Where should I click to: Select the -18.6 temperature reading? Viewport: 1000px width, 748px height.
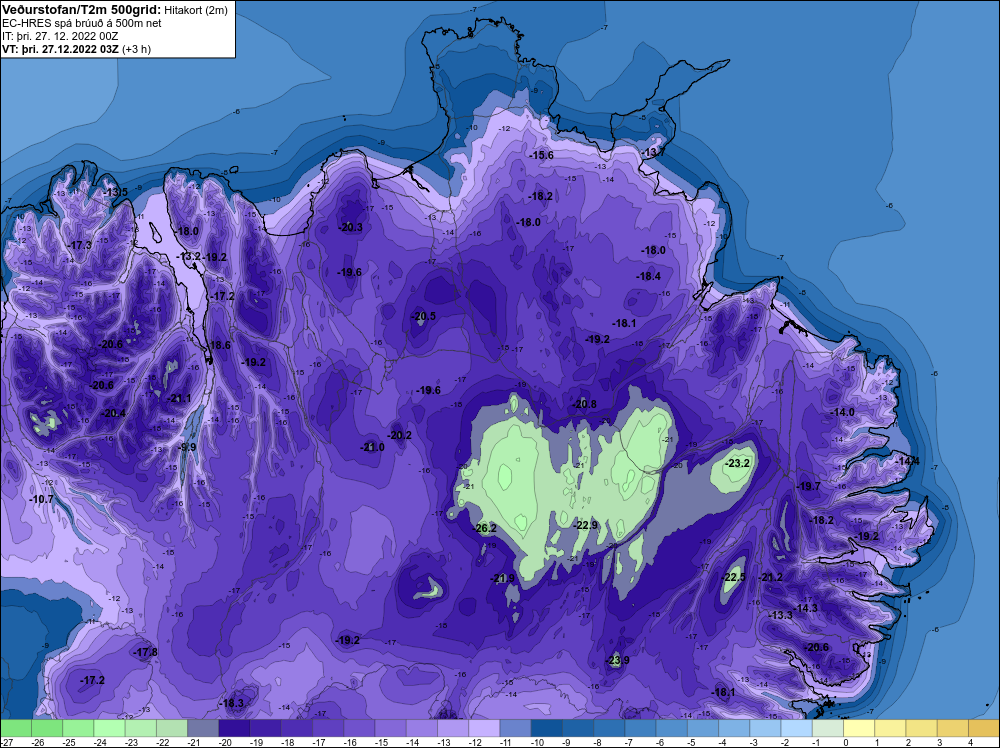click(x=220, y=345)
